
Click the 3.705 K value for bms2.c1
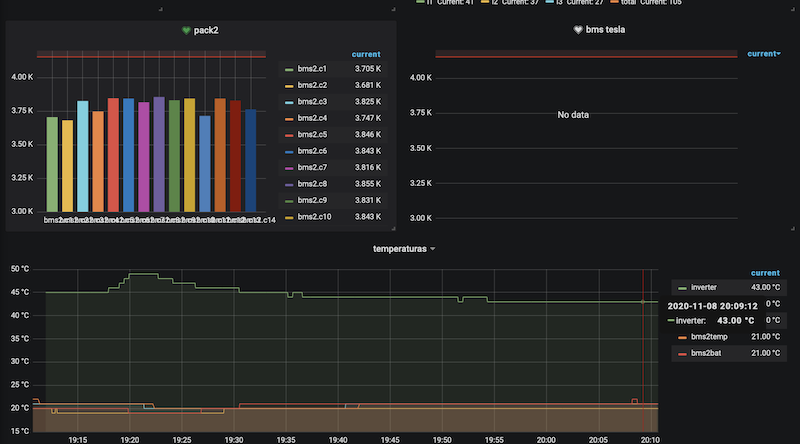tap(368, 69)
